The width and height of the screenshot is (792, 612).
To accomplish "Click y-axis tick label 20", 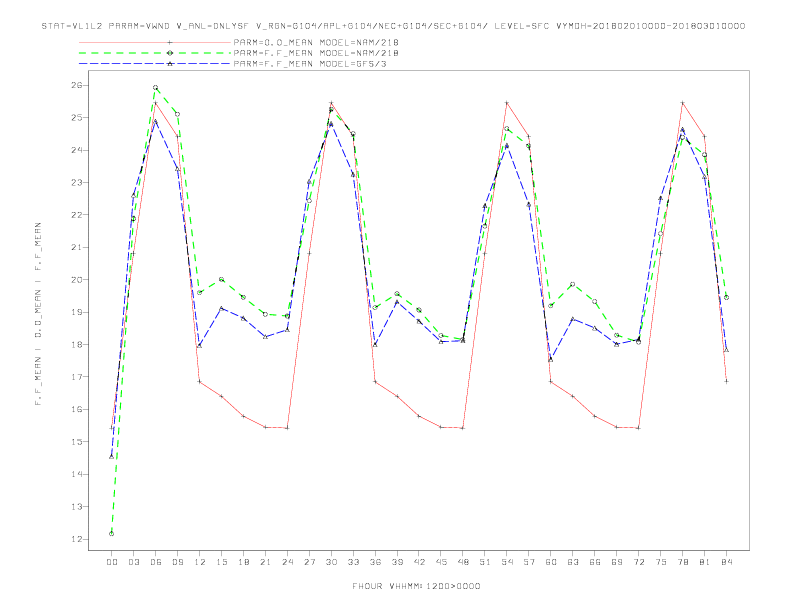I will point(76,280).
